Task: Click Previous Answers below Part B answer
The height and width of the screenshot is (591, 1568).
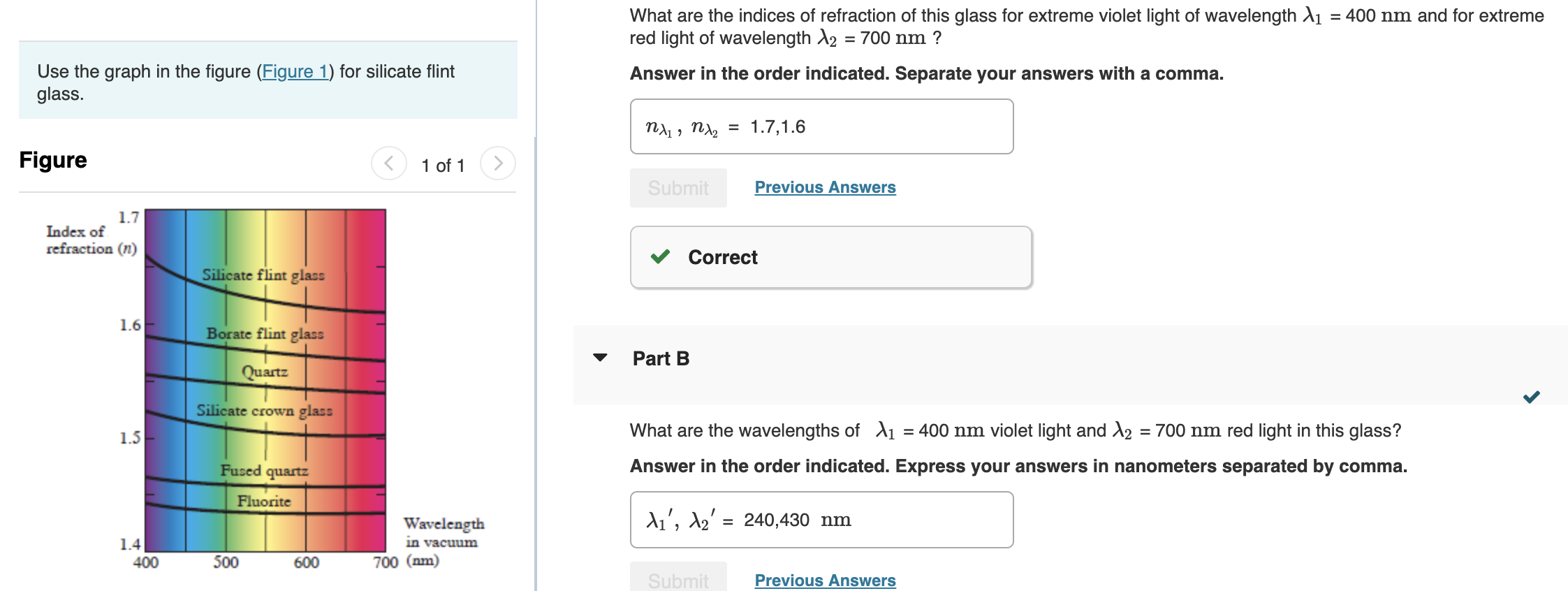Action: pos(825,580)
